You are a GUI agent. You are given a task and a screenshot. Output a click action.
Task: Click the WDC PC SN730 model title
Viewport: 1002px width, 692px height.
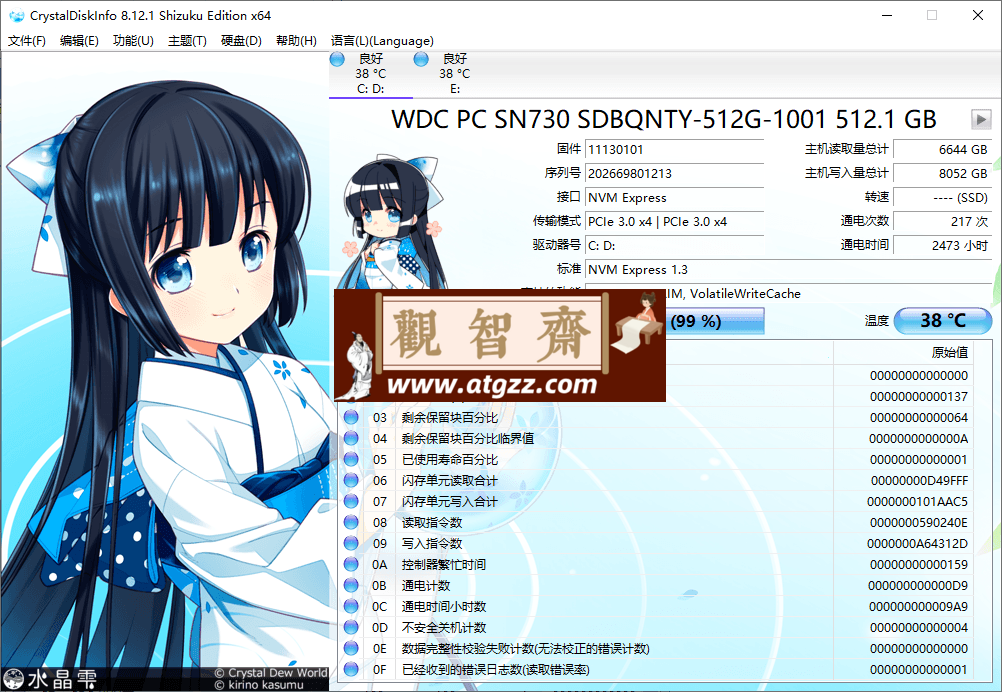pos(664,119)
